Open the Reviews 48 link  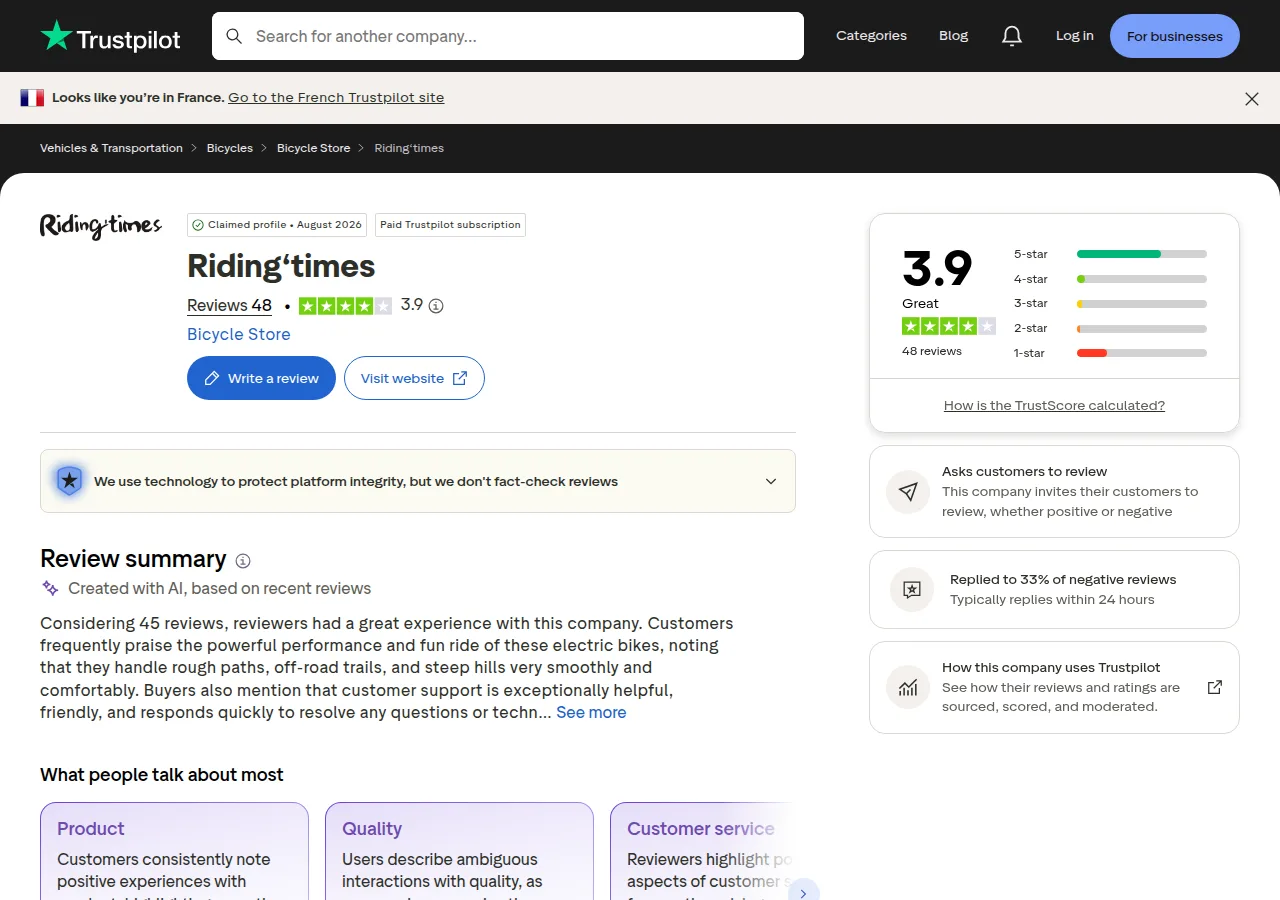(x=229, y=306)
